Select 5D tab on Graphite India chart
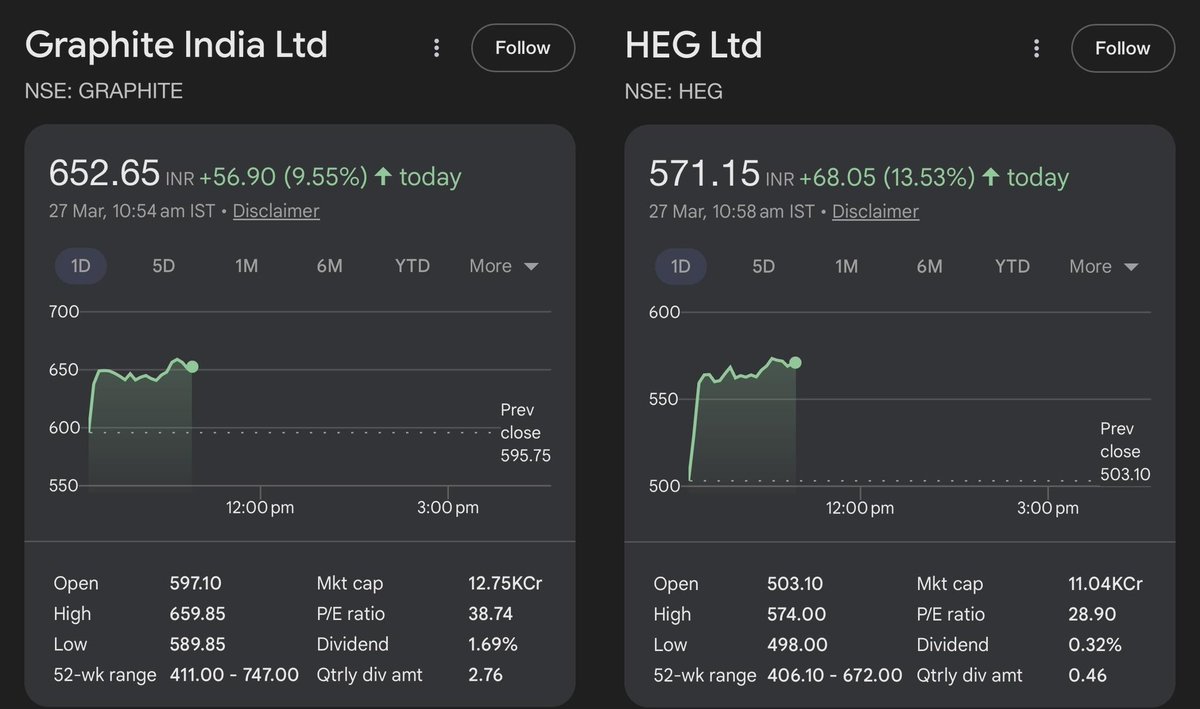 163,266
